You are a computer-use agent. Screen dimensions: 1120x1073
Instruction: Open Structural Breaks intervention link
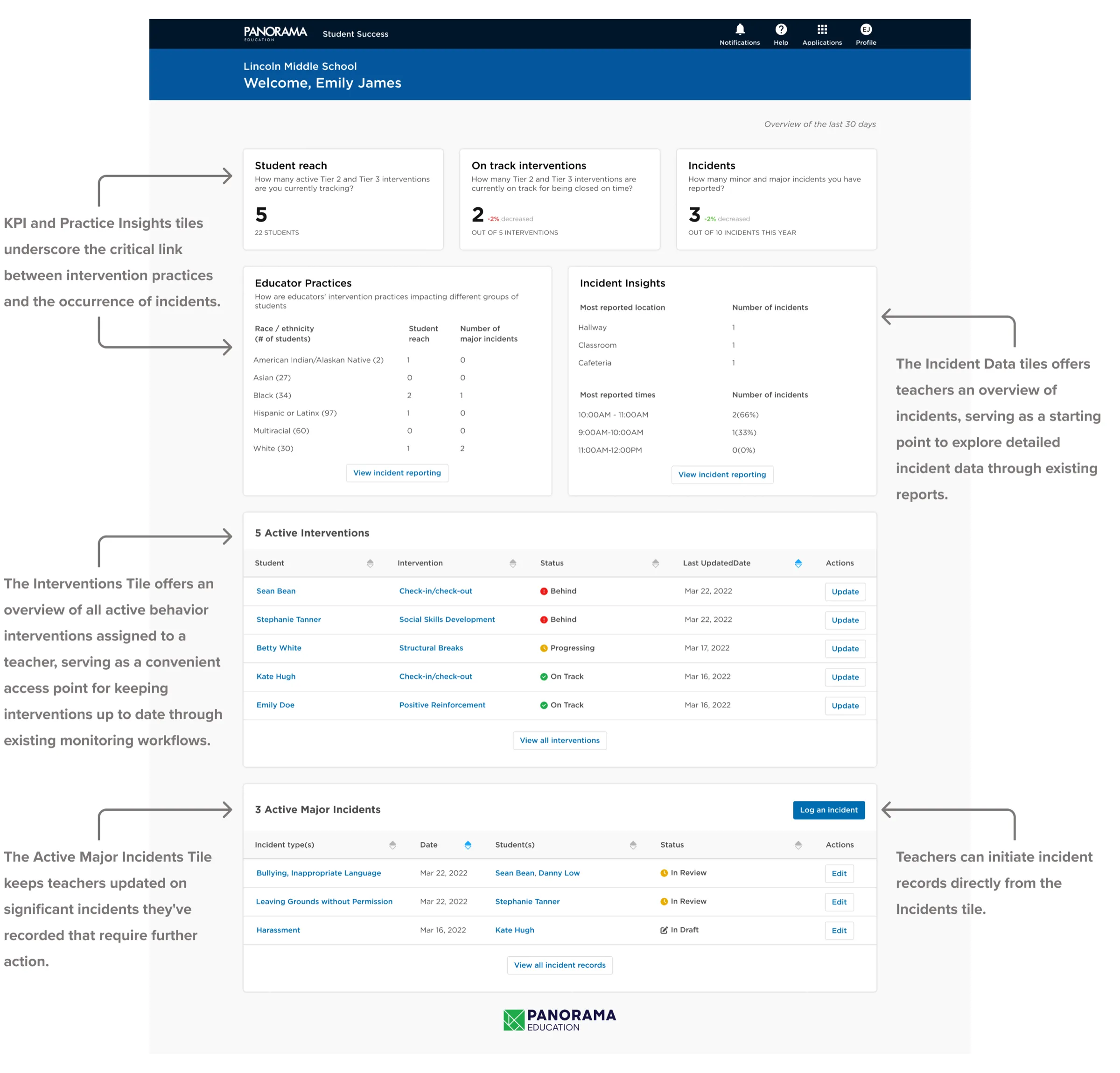pyautogui.click(x=431, y=648)
